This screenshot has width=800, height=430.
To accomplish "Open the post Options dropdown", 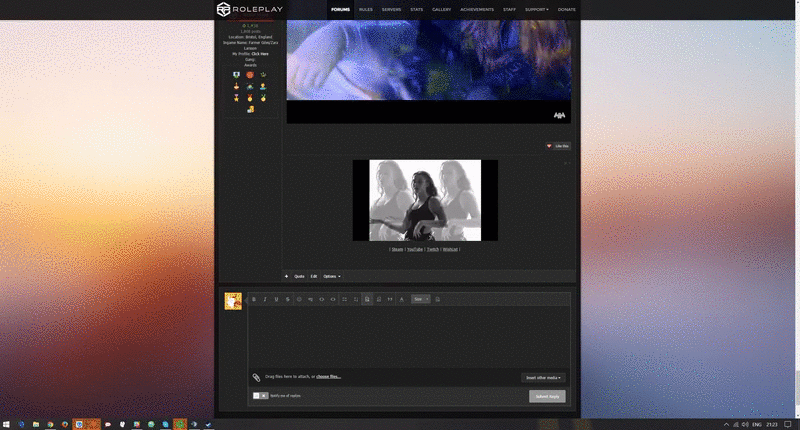I will [x=332, y=276].
